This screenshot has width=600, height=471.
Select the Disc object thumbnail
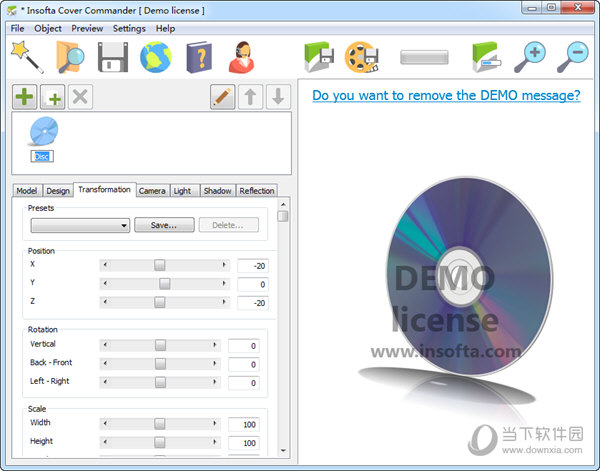tap(43, 132)
